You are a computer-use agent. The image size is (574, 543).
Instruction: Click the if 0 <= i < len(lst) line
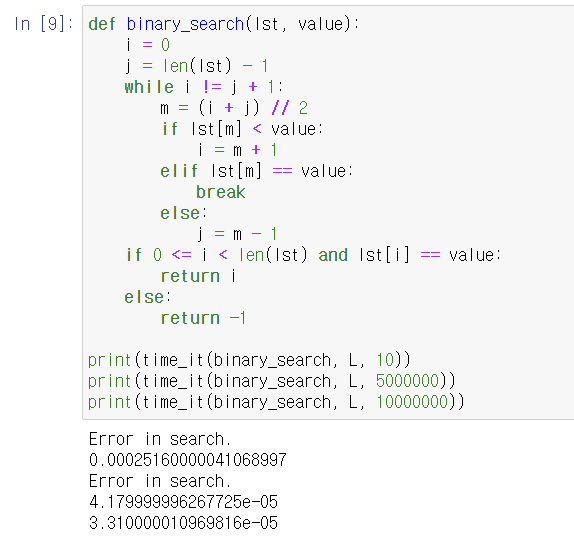(313, 255)
